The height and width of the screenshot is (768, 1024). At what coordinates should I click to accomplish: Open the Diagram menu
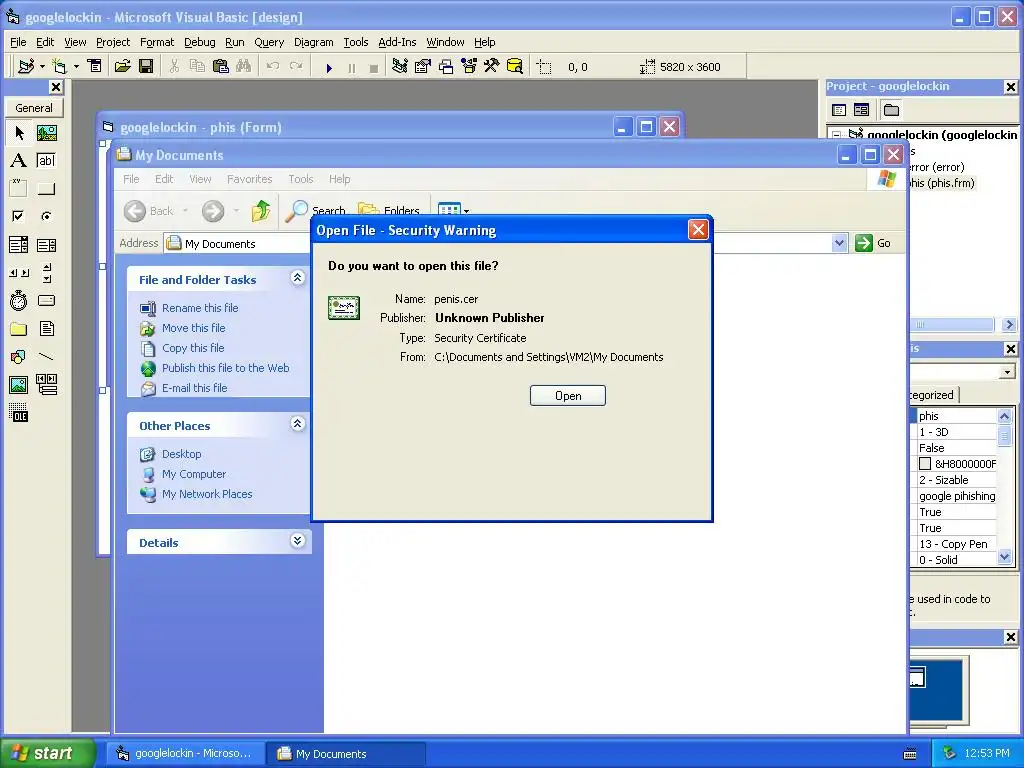313,42
